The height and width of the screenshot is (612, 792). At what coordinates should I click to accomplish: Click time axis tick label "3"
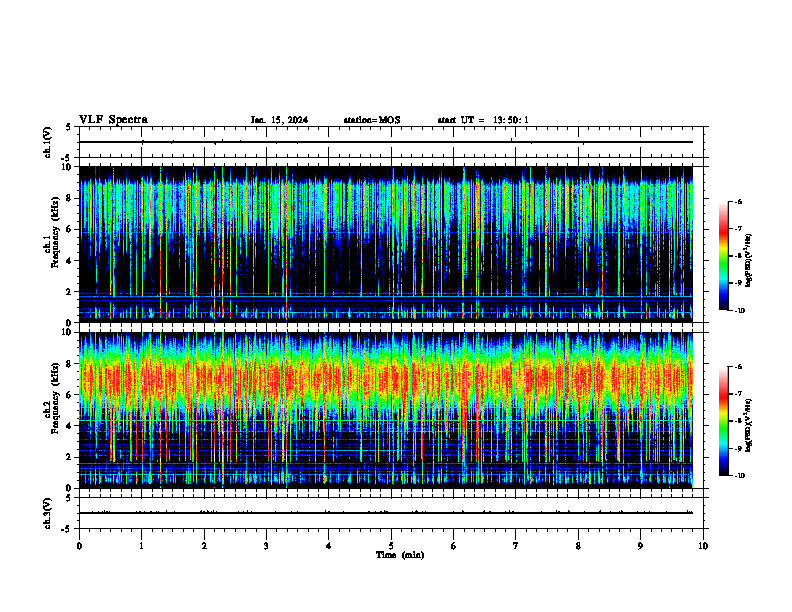[x=266, y=546]
